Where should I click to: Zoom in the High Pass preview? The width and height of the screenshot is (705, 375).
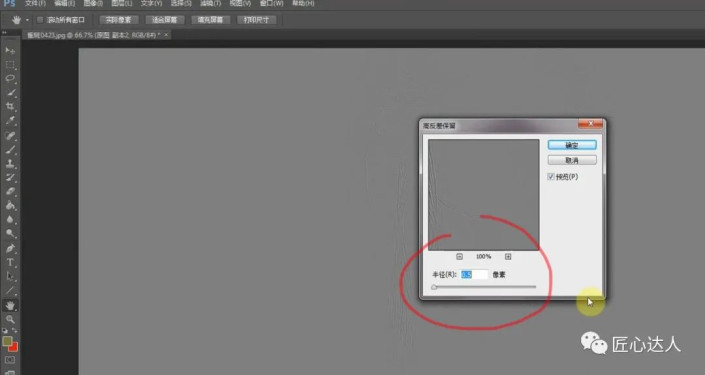[x=508, y=256]
